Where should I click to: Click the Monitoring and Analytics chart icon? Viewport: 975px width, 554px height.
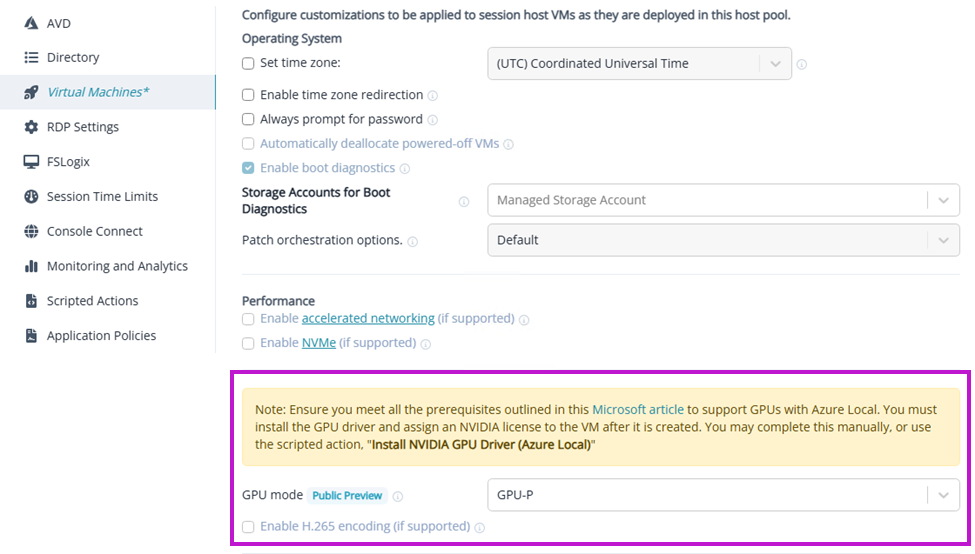click(x=31, y=266)
